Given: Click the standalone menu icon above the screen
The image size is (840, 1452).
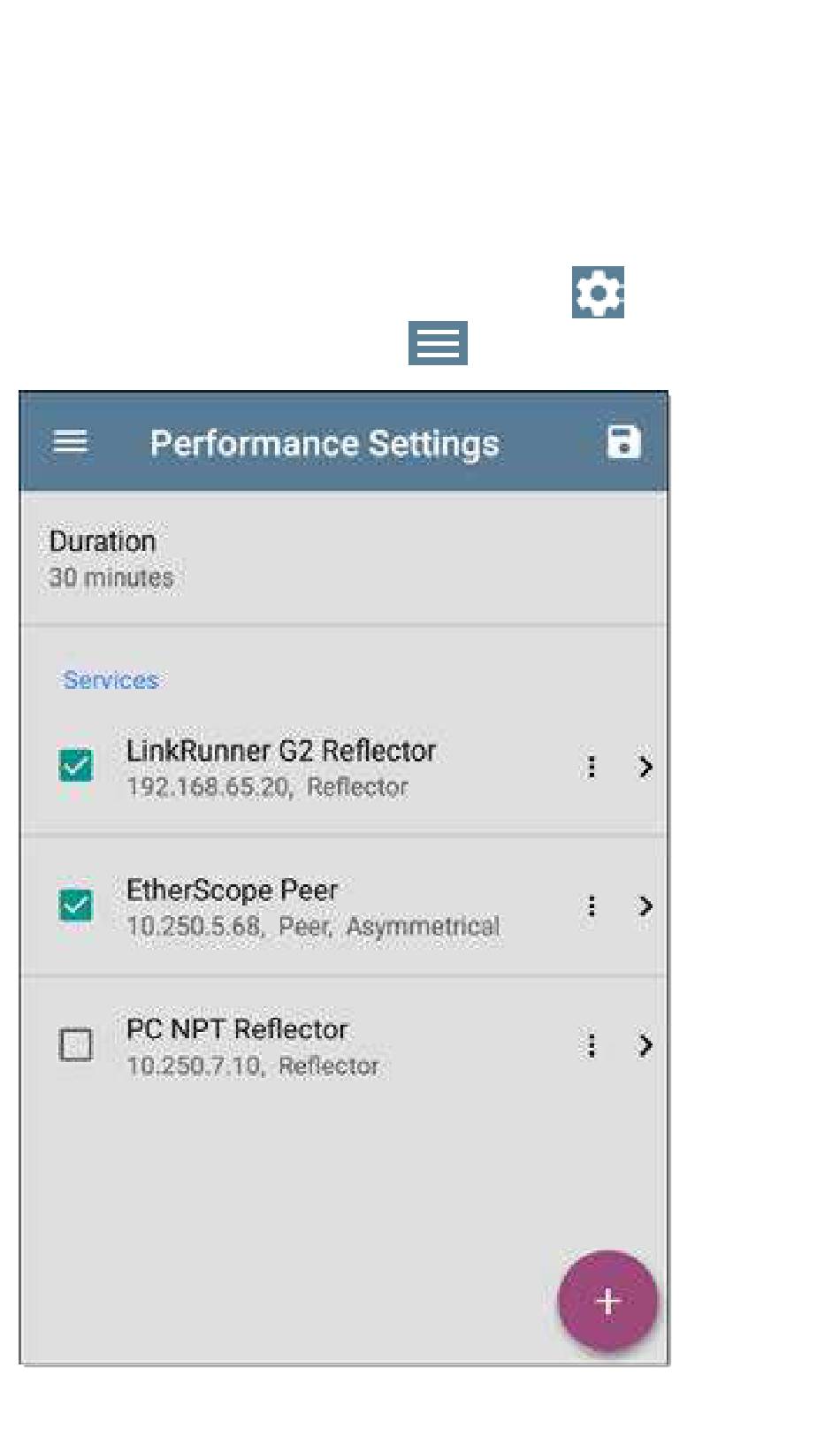Looking at the screenshot, I should pyautogui.click(x=438, y=342).
